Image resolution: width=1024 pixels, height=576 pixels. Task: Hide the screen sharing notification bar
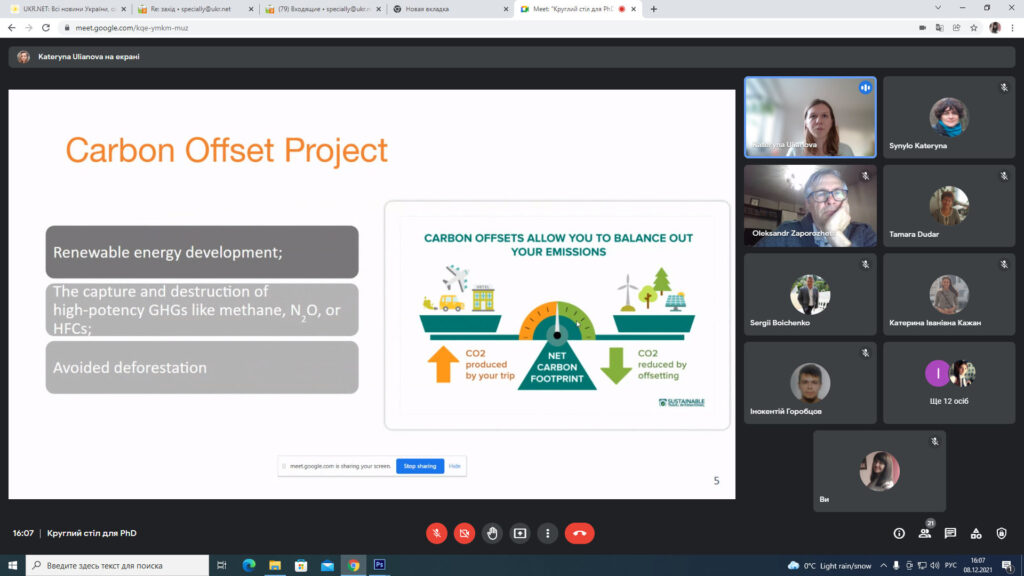[455, 466]
